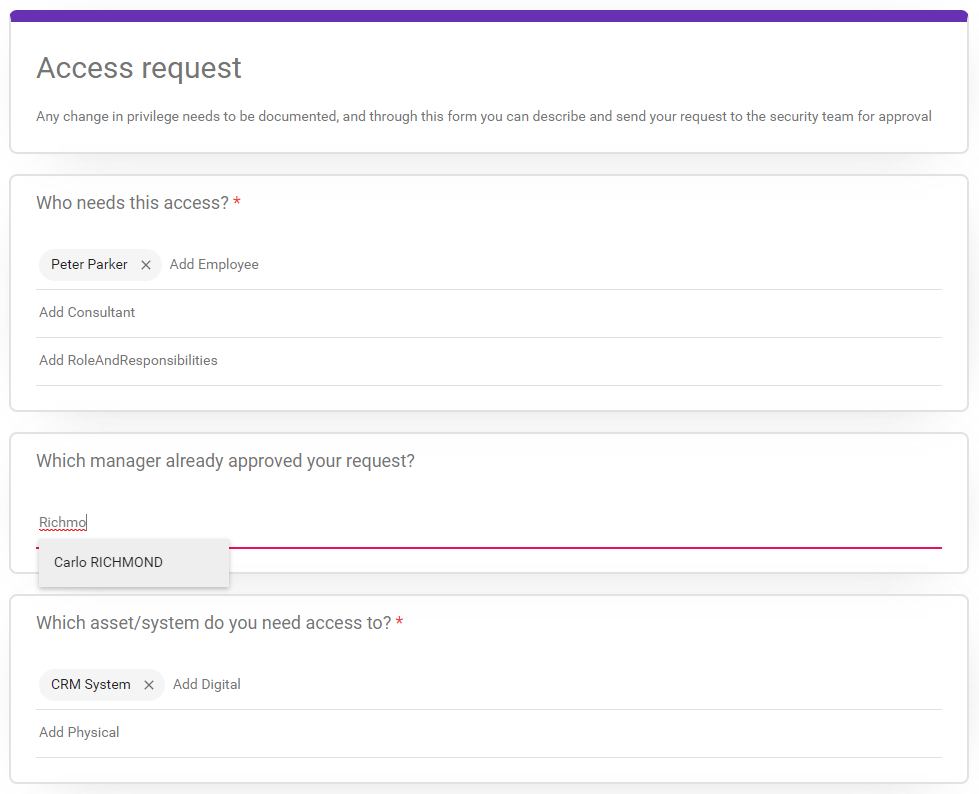
Task: Click the manager field containing Richmo
Action: [489, 522]
